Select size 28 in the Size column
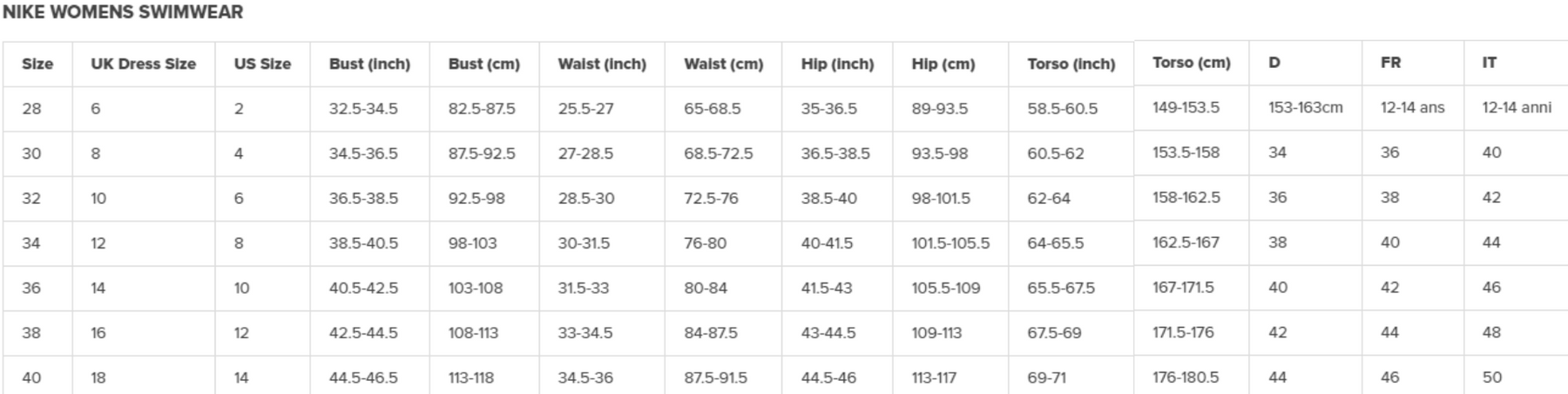 coord(31,109)
